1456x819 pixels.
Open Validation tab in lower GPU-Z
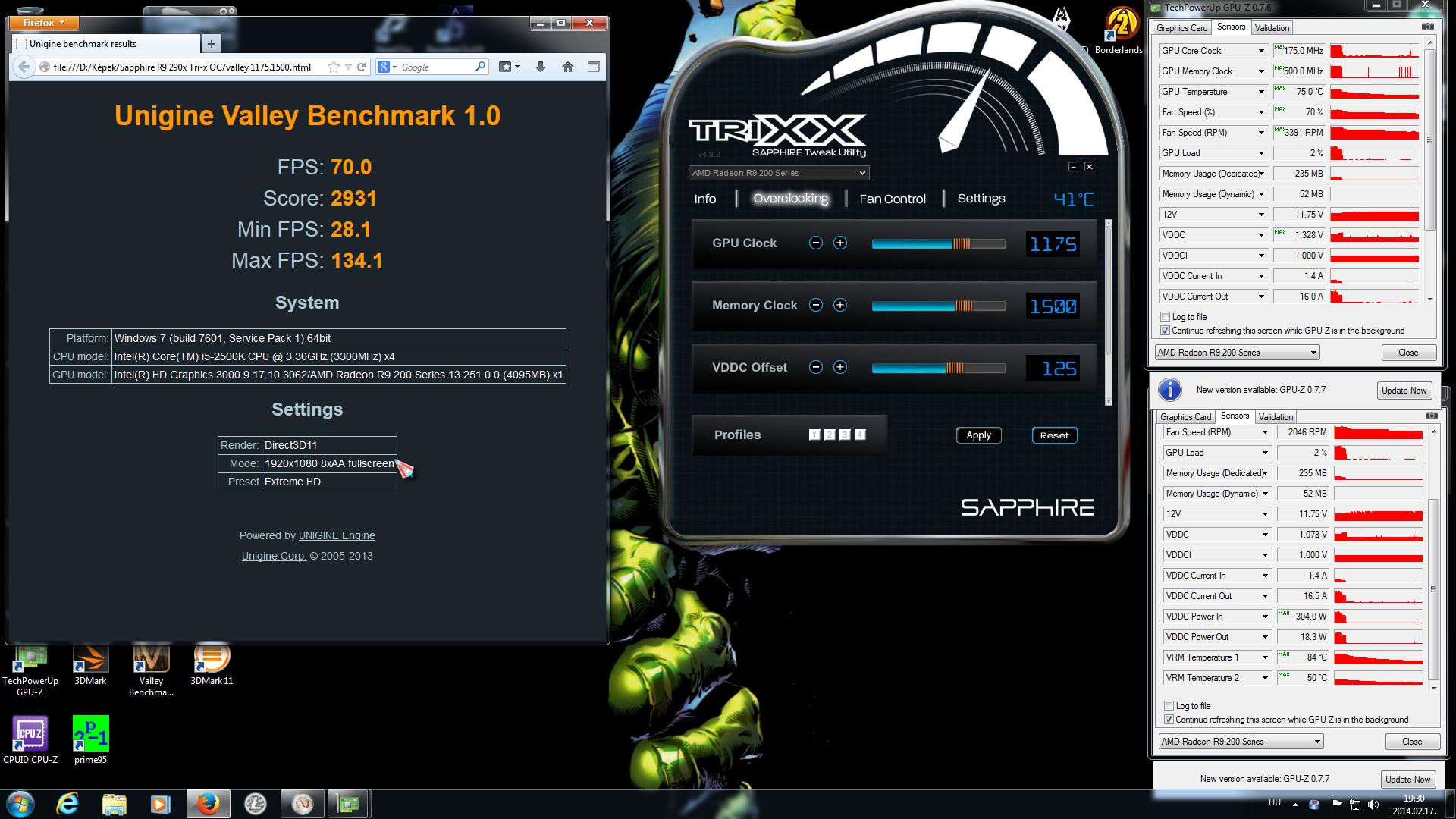tap(1276, 417)
